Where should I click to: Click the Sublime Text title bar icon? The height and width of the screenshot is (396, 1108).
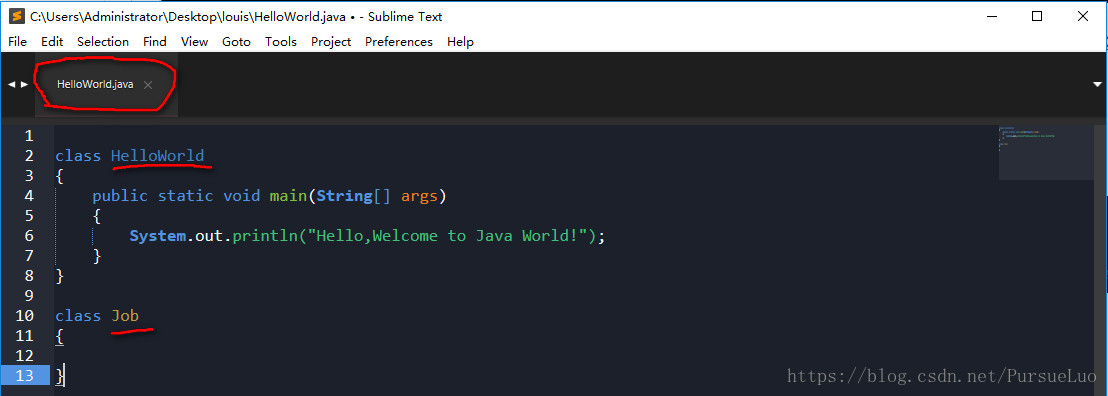pyautogui.click(x=16, y=16)
